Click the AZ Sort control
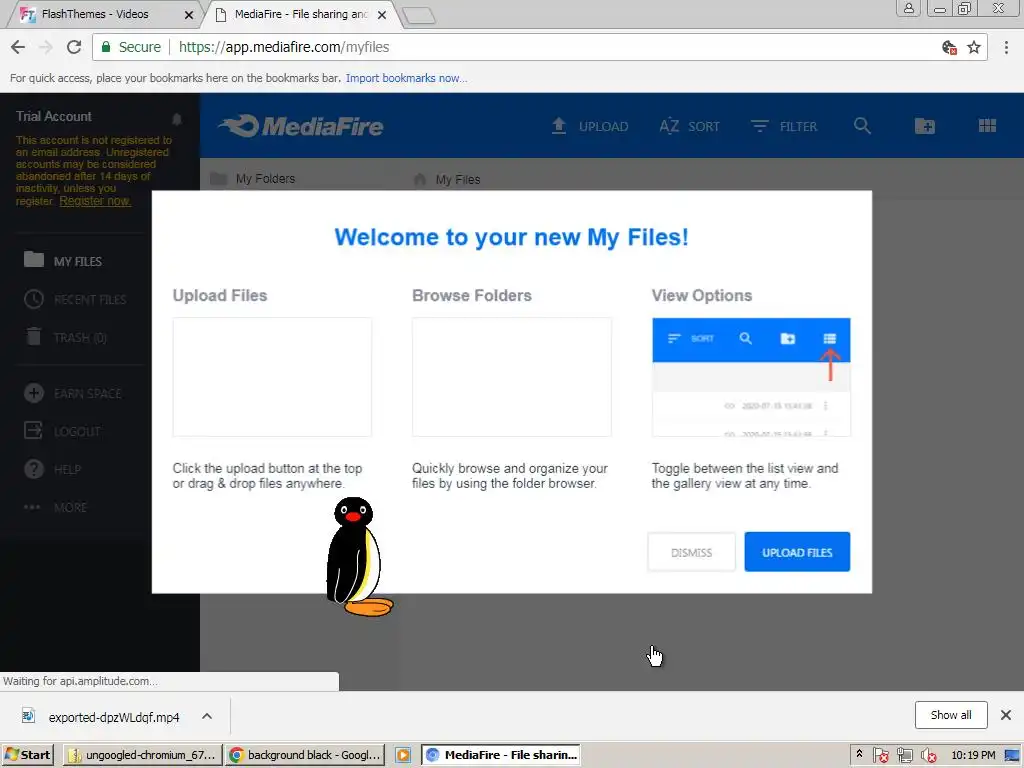This screenshot has height=768, width=1024. (690, 126)
